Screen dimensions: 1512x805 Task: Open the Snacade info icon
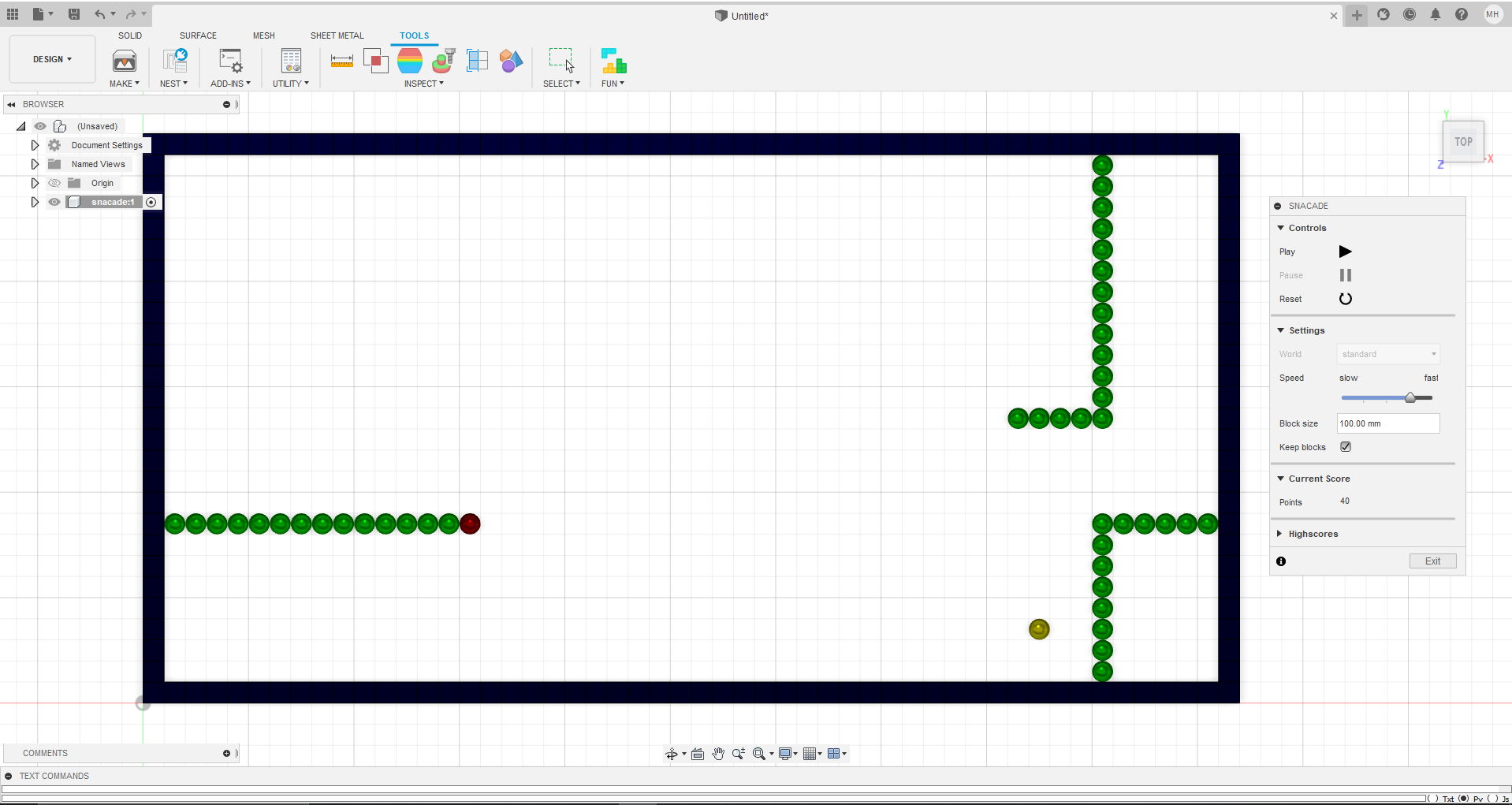point(1281,561)
